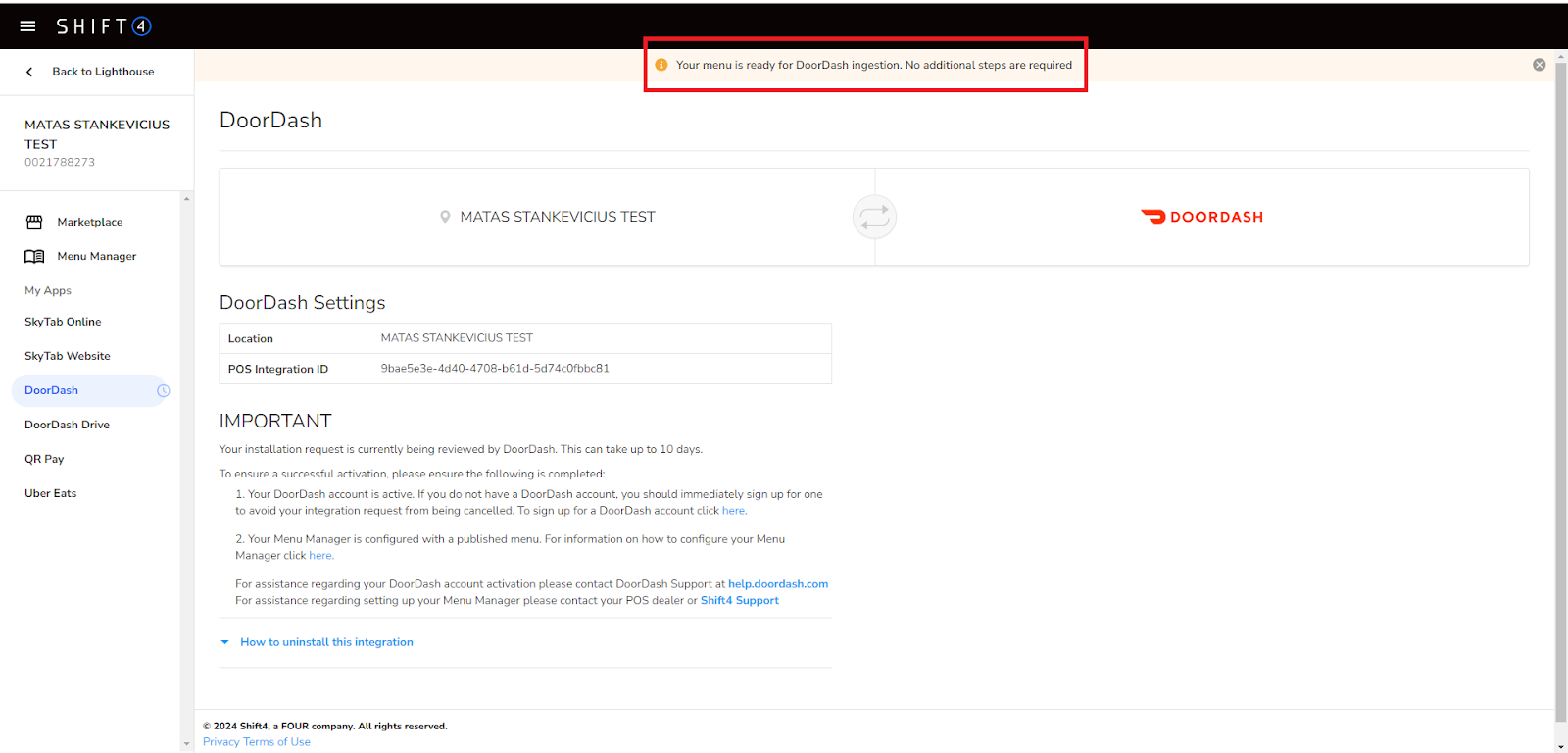The image size is (1568, 753).
Task: Click 'here' link for Menu Manager information
Action: (x=320, y=556)
